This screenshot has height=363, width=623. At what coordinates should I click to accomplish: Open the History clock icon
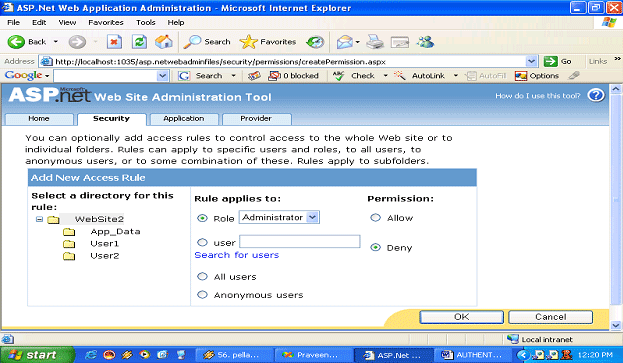point(315,42)
